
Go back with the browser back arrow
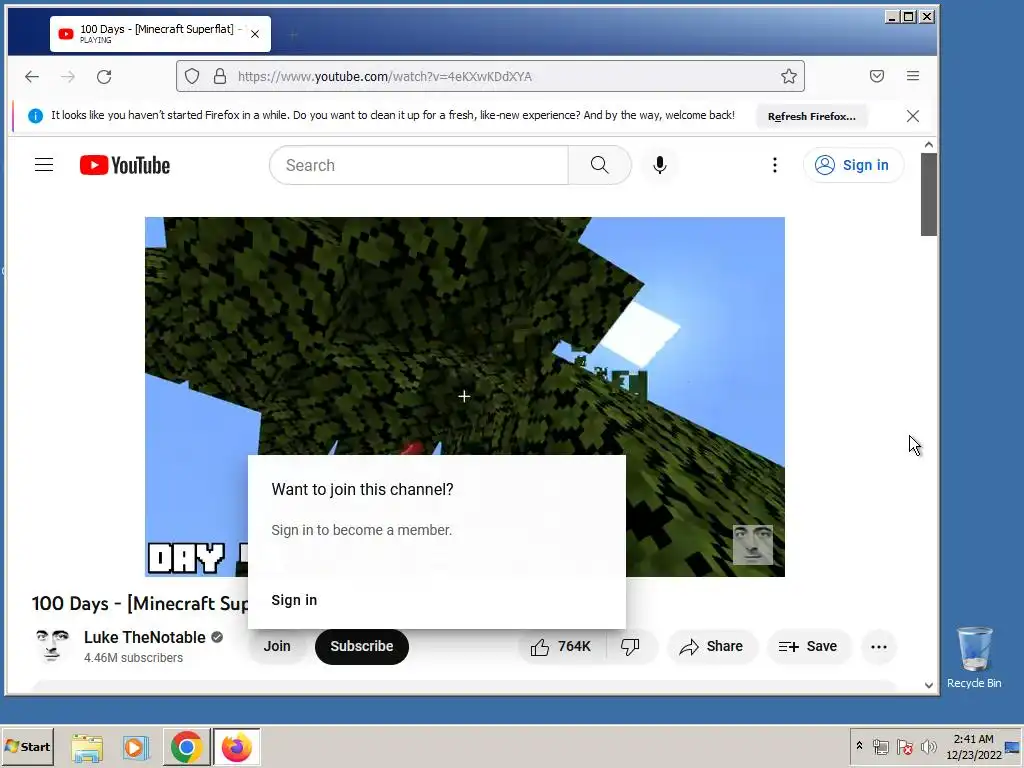(31, 76)
